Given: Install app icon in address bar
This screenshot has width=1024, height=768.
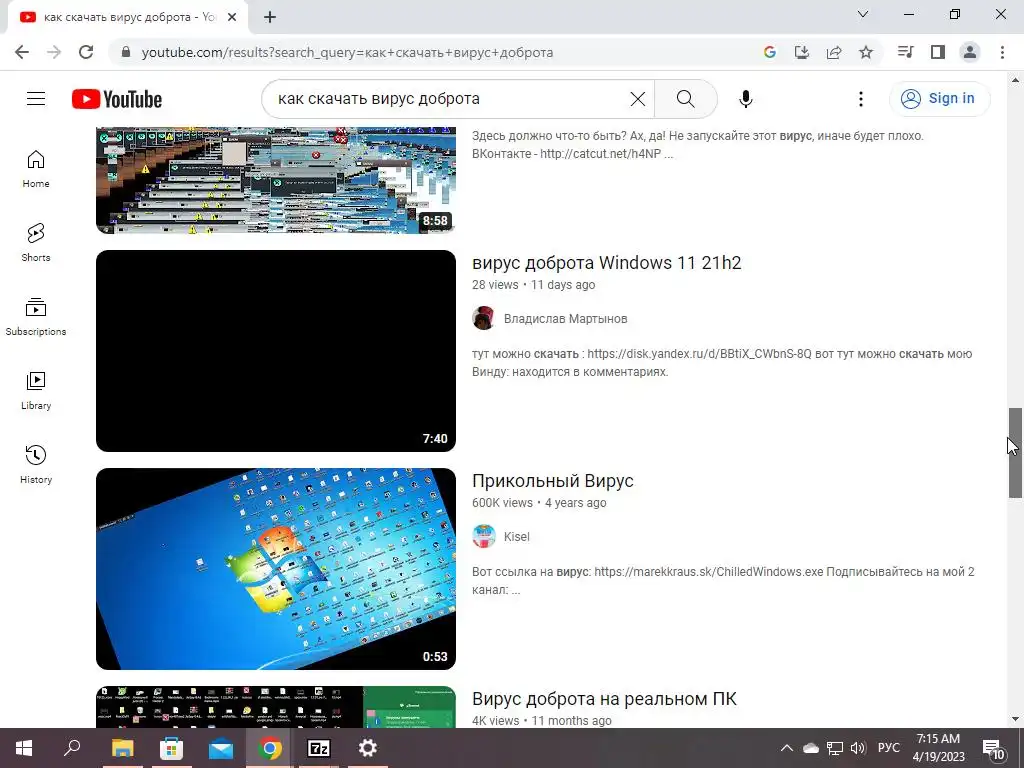Looking at the screenshot, I should coord(801,52).
